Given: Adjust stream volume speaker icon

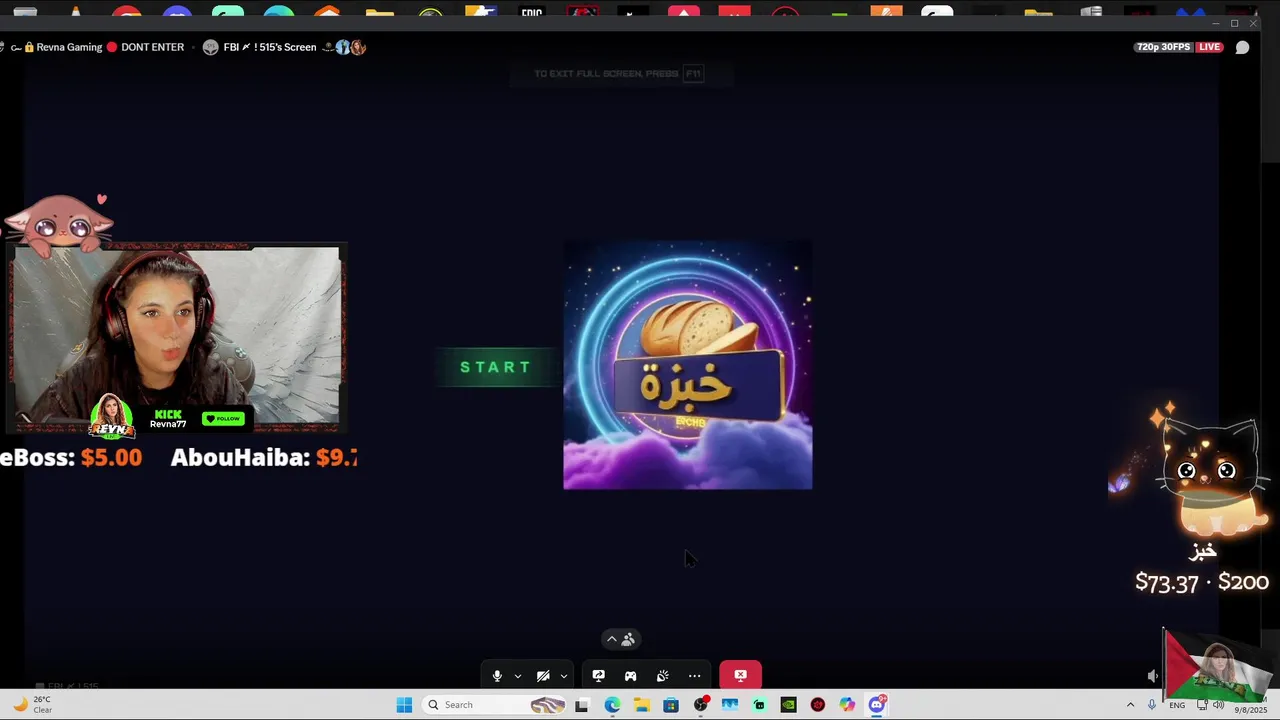Looking at the screenshot, I should tap(1153, 676).
